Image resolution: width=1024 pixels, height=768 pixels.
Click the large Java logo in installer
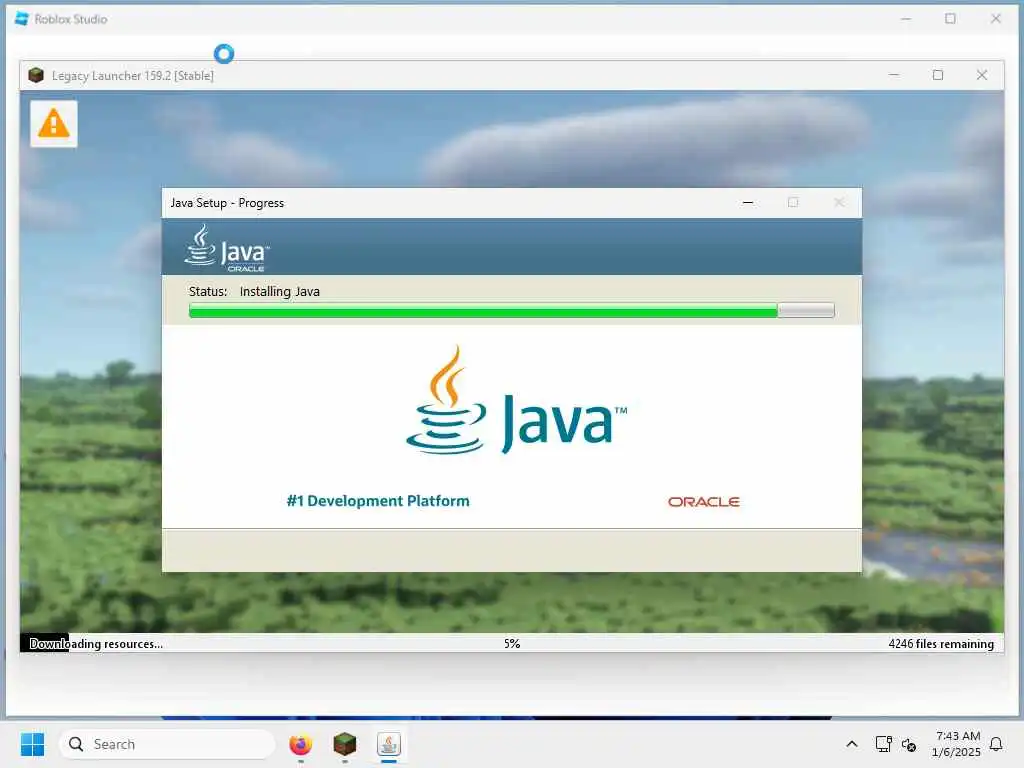point(516,400)
